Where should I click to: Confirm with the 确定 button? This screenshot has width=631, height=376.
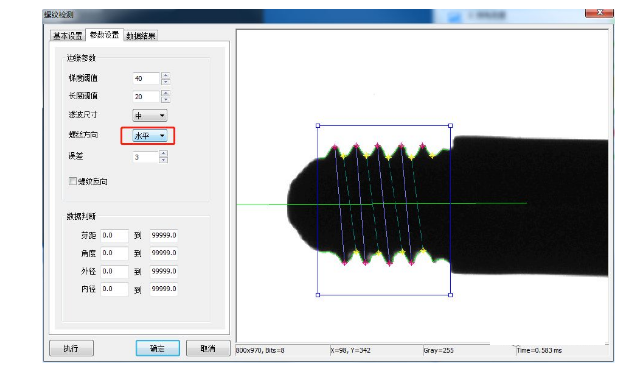click(x=157, y=348)
